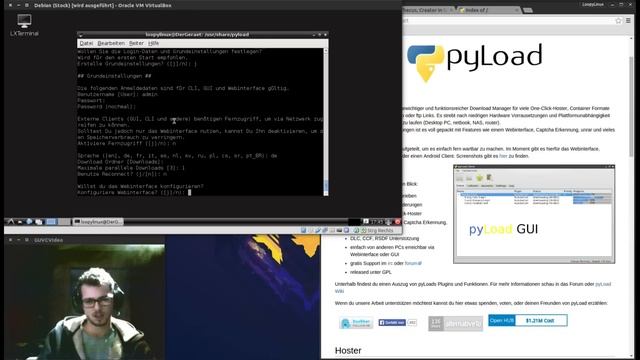Open a new browser tab
The image size is (640, 360).
(x=528, y=10)
